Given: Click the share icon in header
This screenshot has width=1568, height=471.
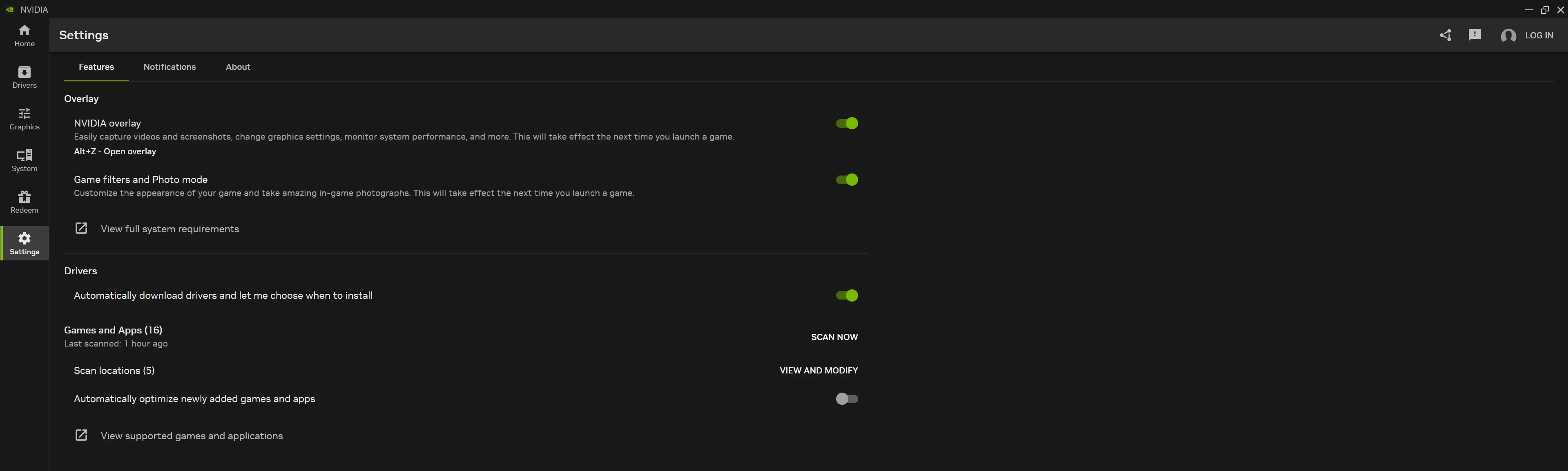Looking at the screenshot, I should coord(1445,35).
